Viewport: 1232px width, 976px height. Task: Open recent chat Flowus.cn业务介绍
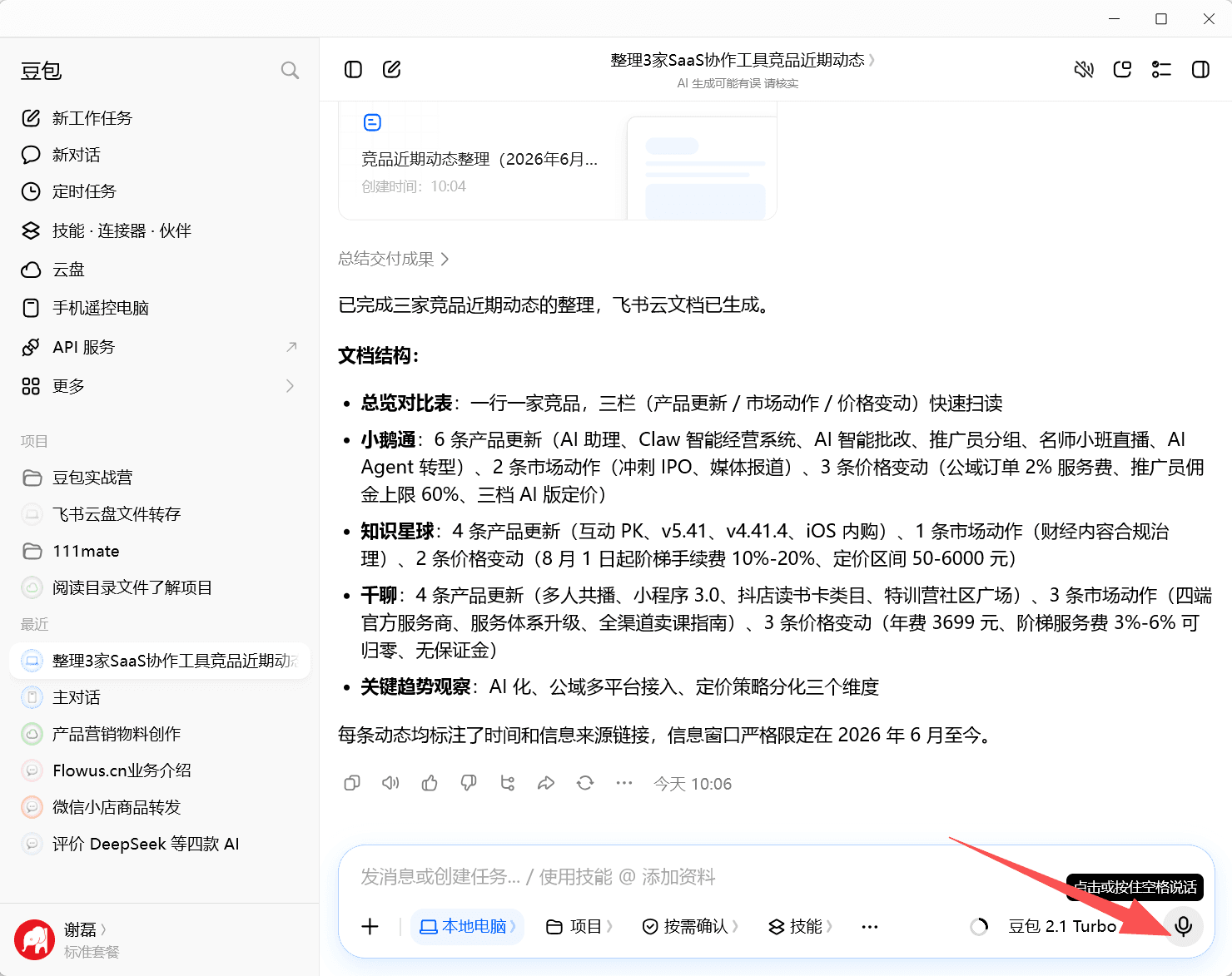pos(159,770)
